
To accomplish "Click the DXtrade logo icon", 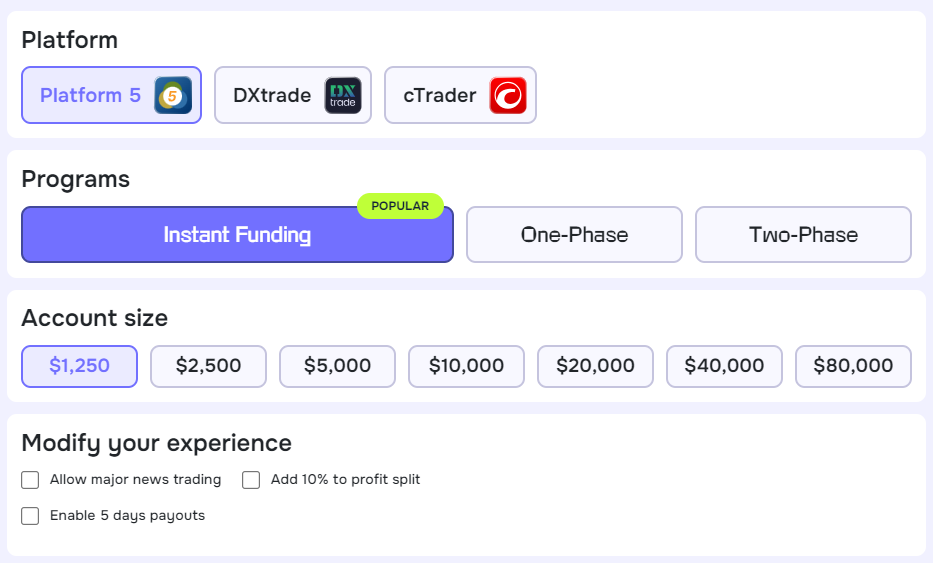I will (x=343, y=96).
